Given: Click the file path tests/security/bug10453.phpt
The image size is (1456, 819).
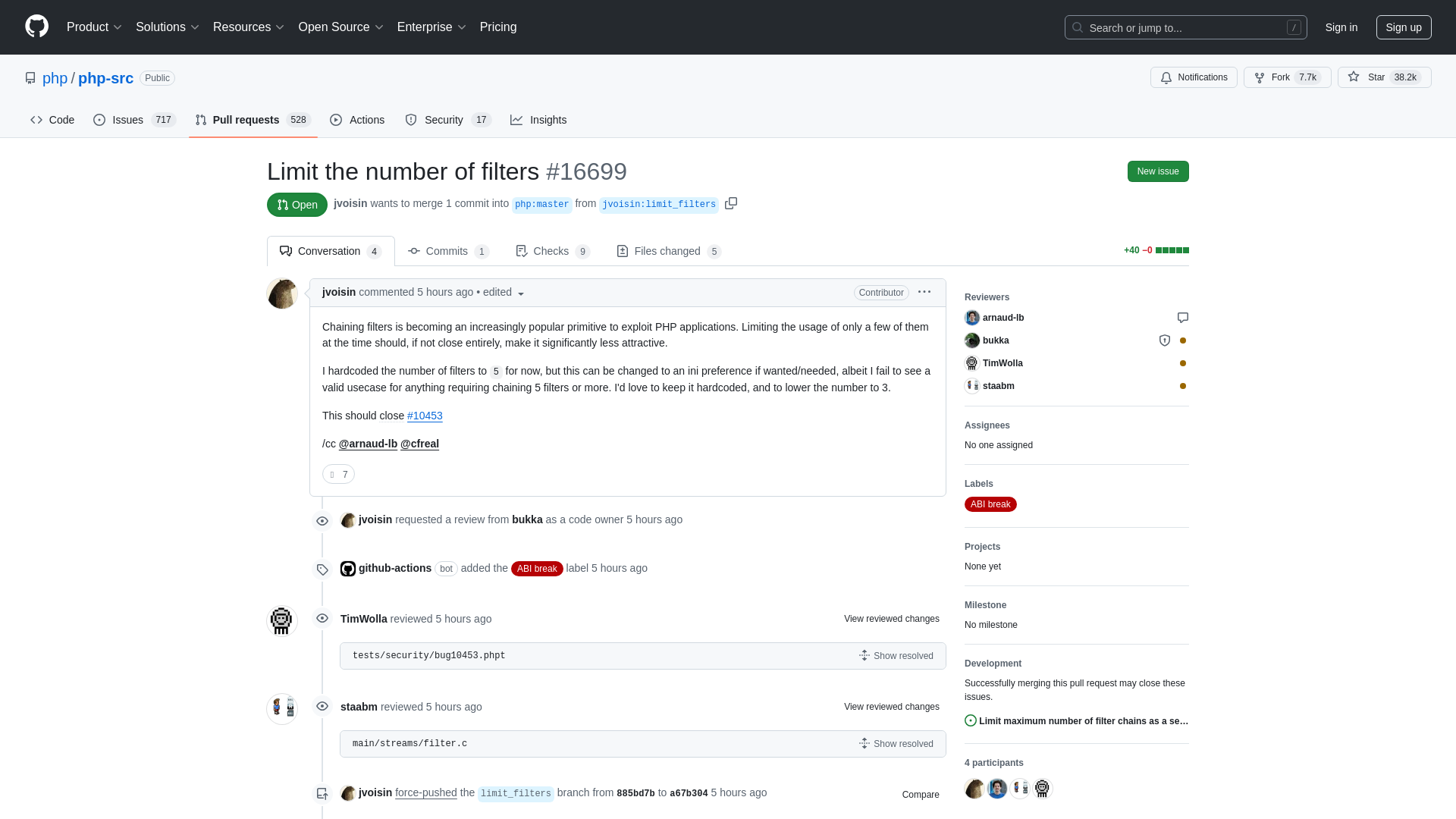Looking at the screenshot, I should click(x=428, y=656).
